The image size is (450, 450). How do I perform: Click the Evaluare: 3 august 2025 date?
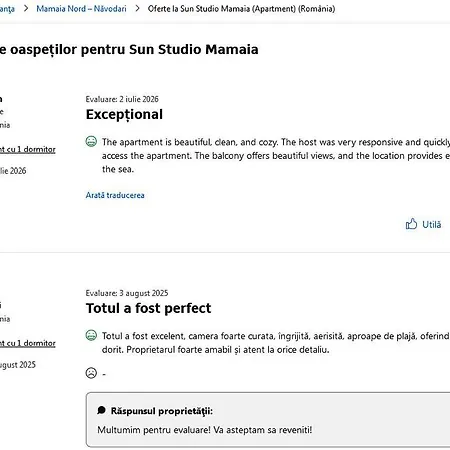click(127, 293)
